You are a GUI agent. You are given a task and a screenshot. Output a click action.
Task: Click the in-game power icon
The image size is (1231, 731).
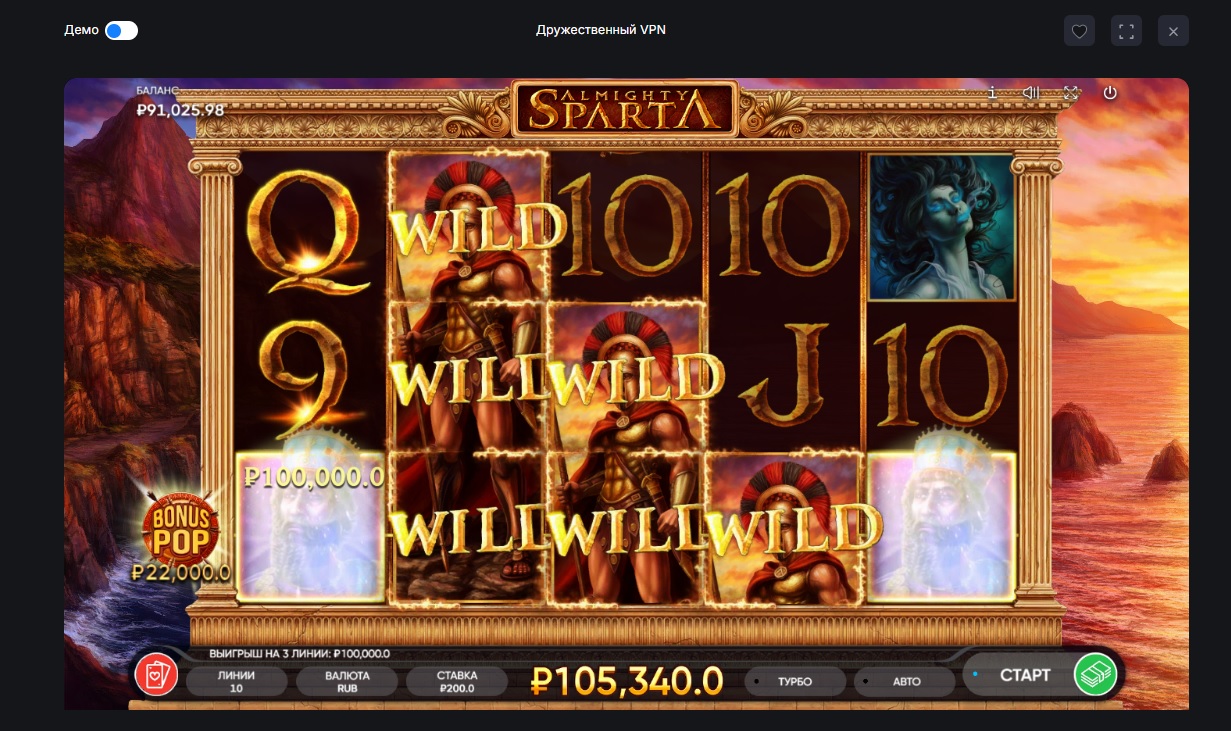point(1109,93)
